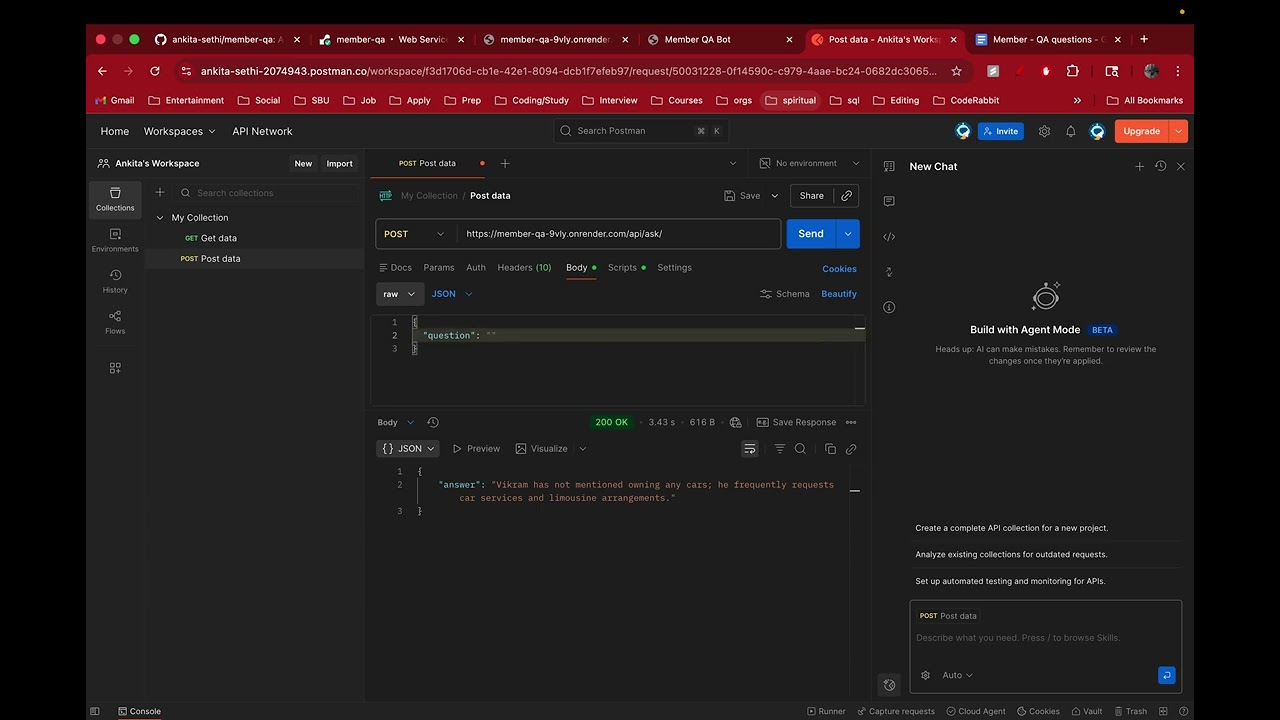Open the Info icon in right sidebar

coord(889,307)
